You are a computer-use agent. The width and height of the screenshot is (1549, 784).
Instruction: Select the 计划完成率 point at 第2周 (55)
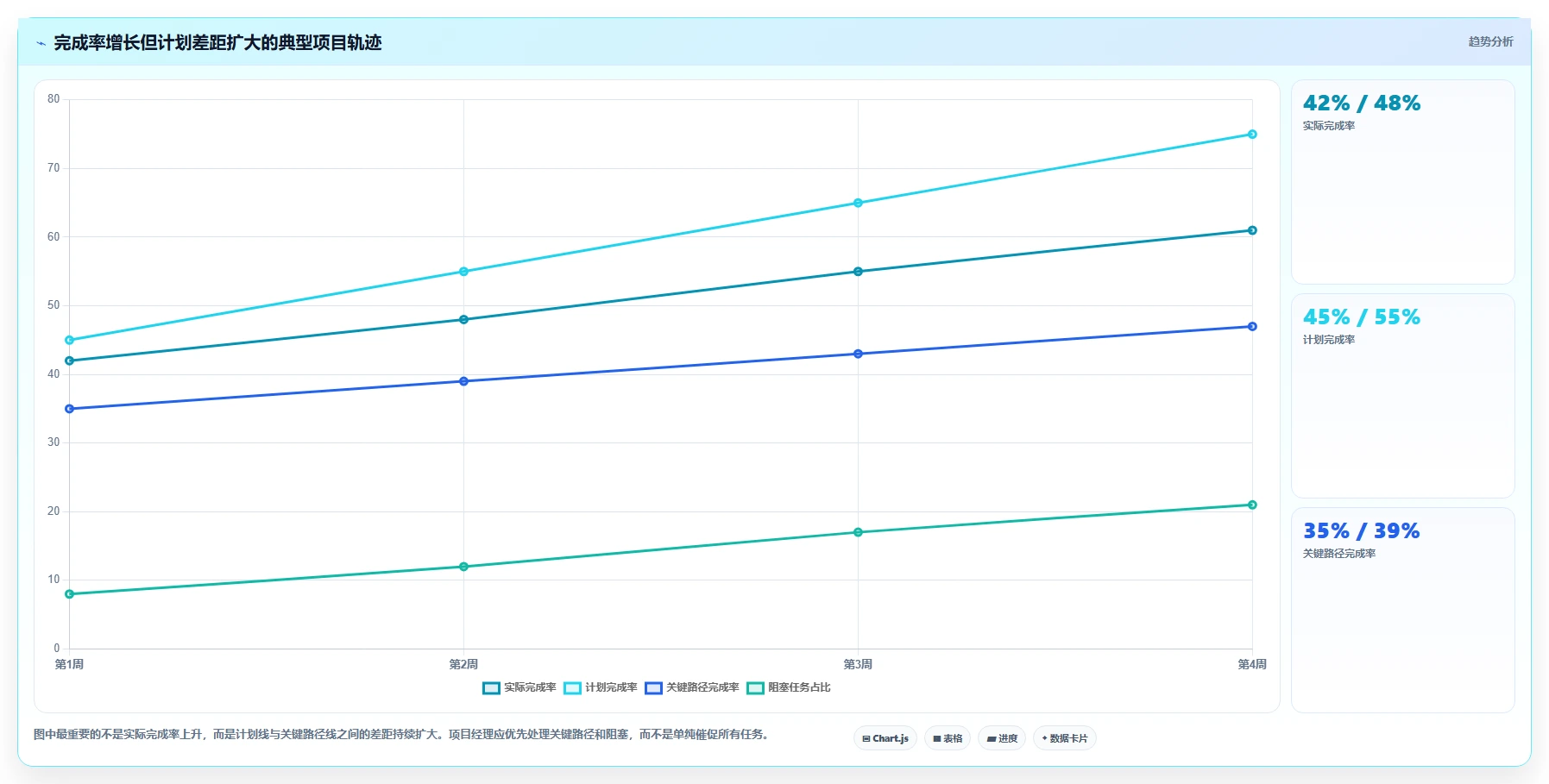click(463, 272)
